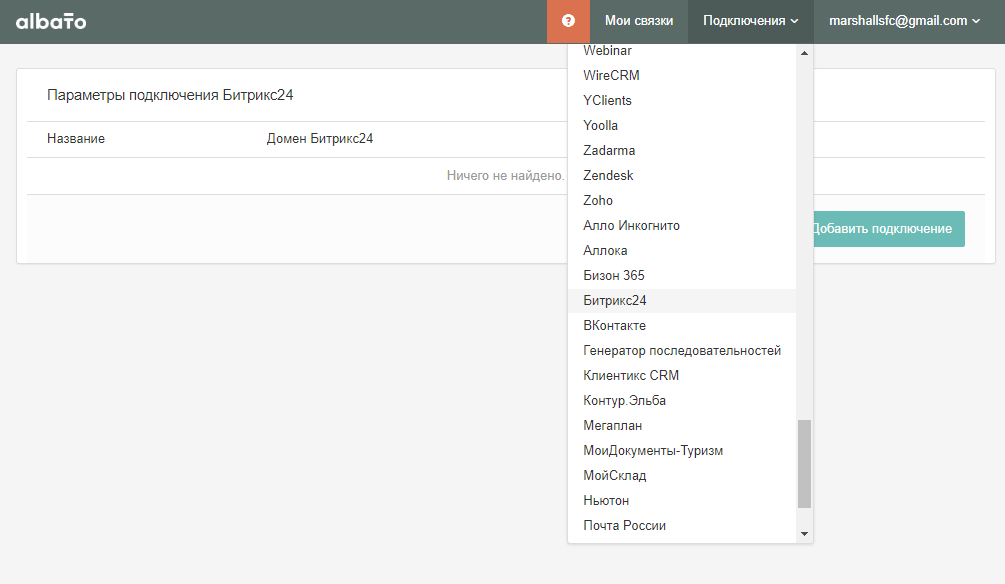Screen dimensions: 1005x584
Task: Click the dropdown scrollbar up arrow
Action: [804, 53]
